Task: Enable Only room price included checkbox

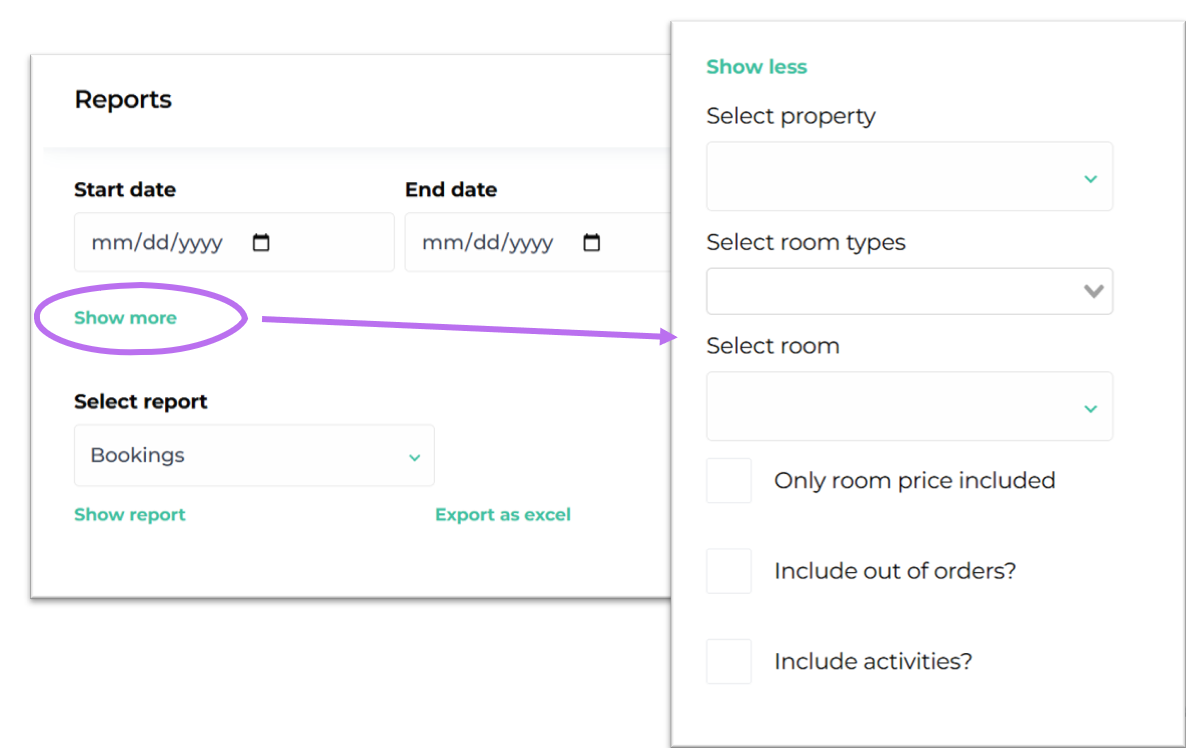Action: pyautogui.click(x=728, y=481)
